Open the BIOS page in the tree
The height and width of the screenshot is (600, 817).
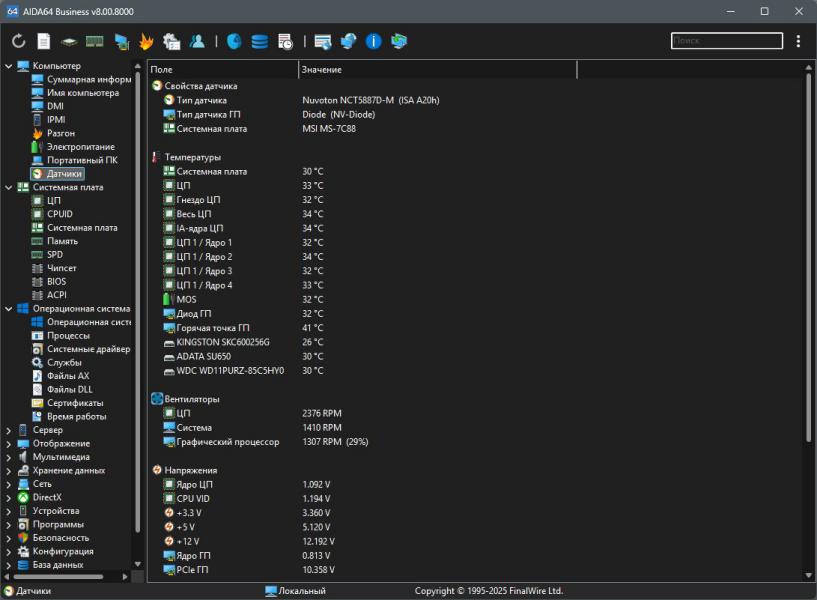56,281
